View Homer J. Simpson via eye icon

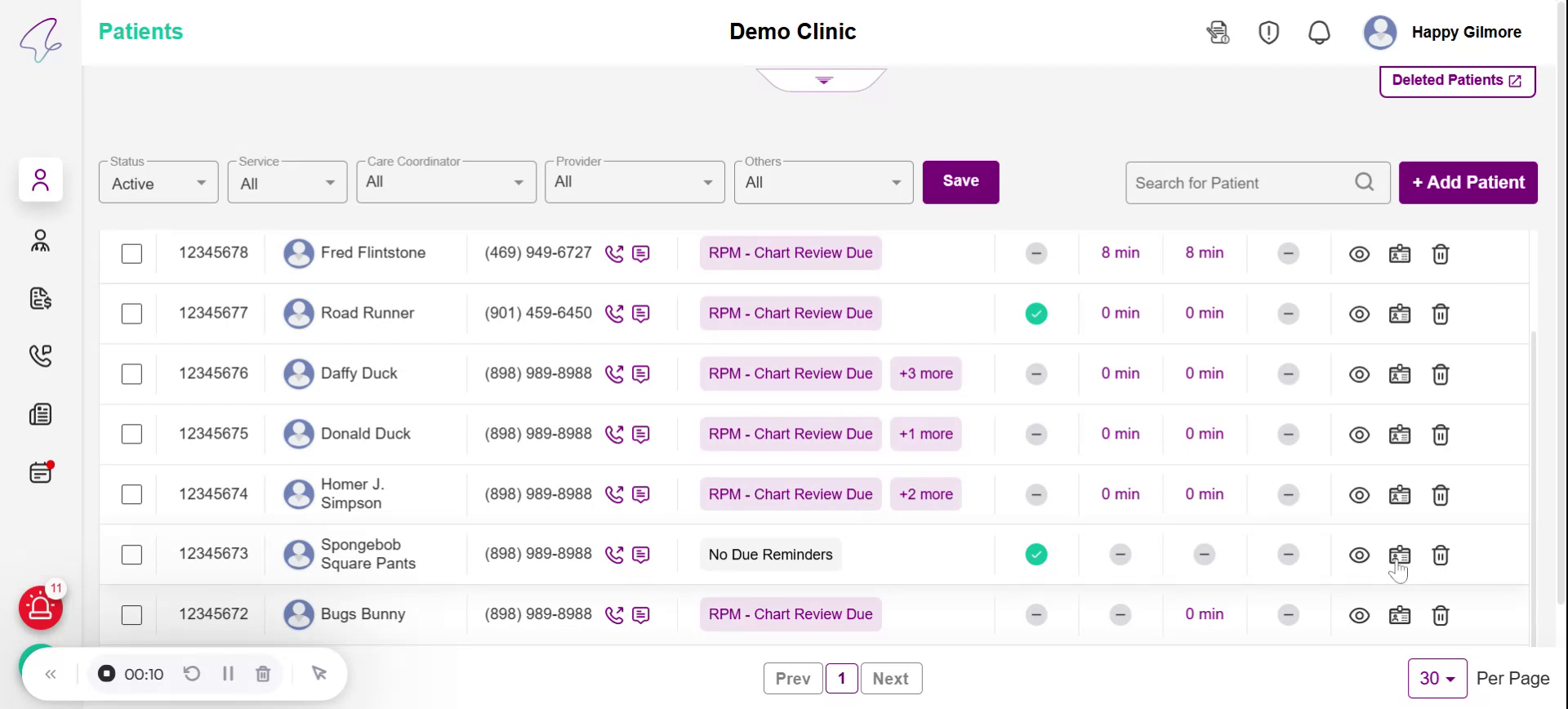[1359, 495]
